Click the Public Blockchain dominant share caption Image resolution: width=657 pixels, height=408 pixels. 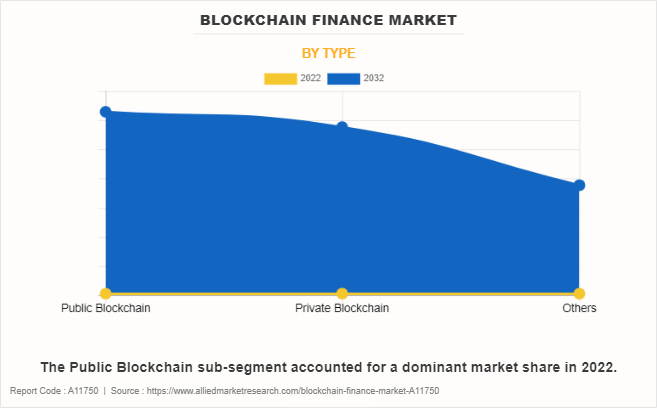click(328, 367)
